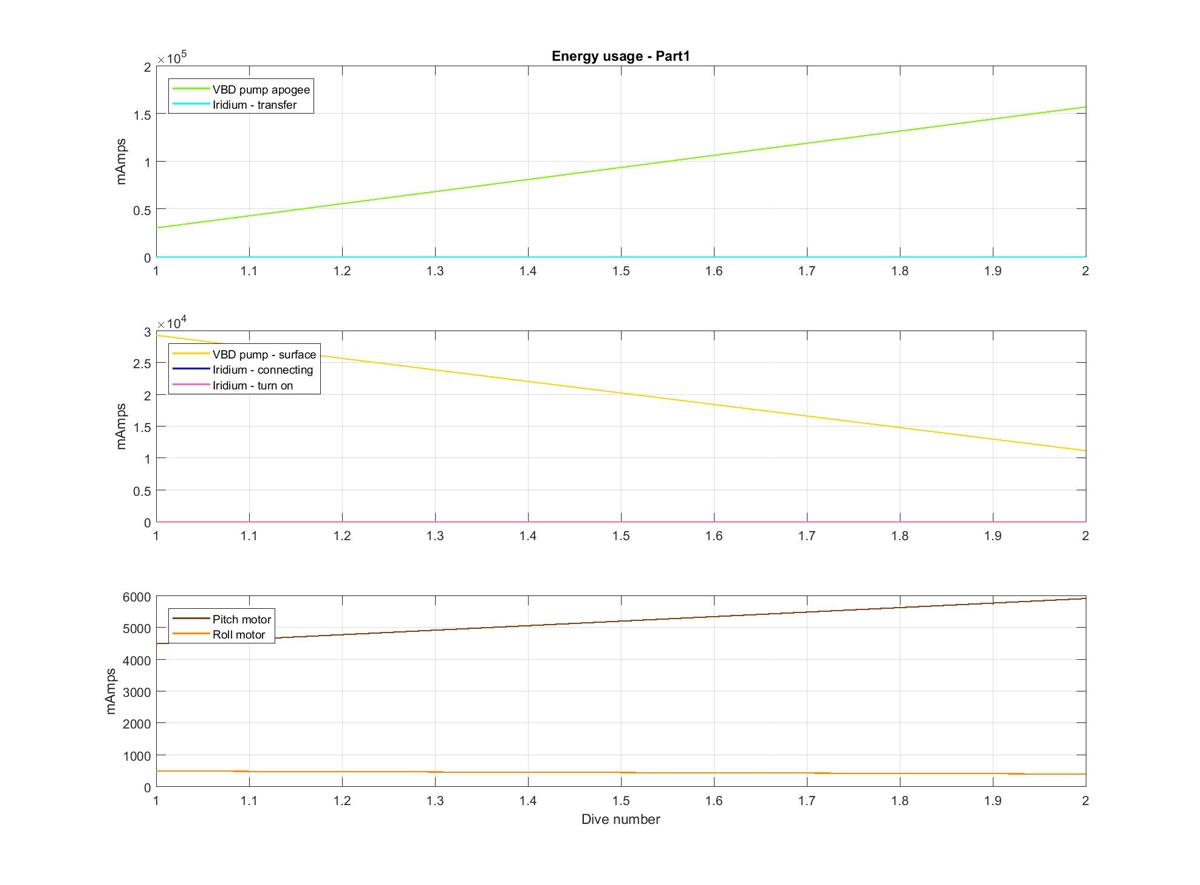Click the cyan Iridium transfer line
1200x885 pixels.
(621, 257)
